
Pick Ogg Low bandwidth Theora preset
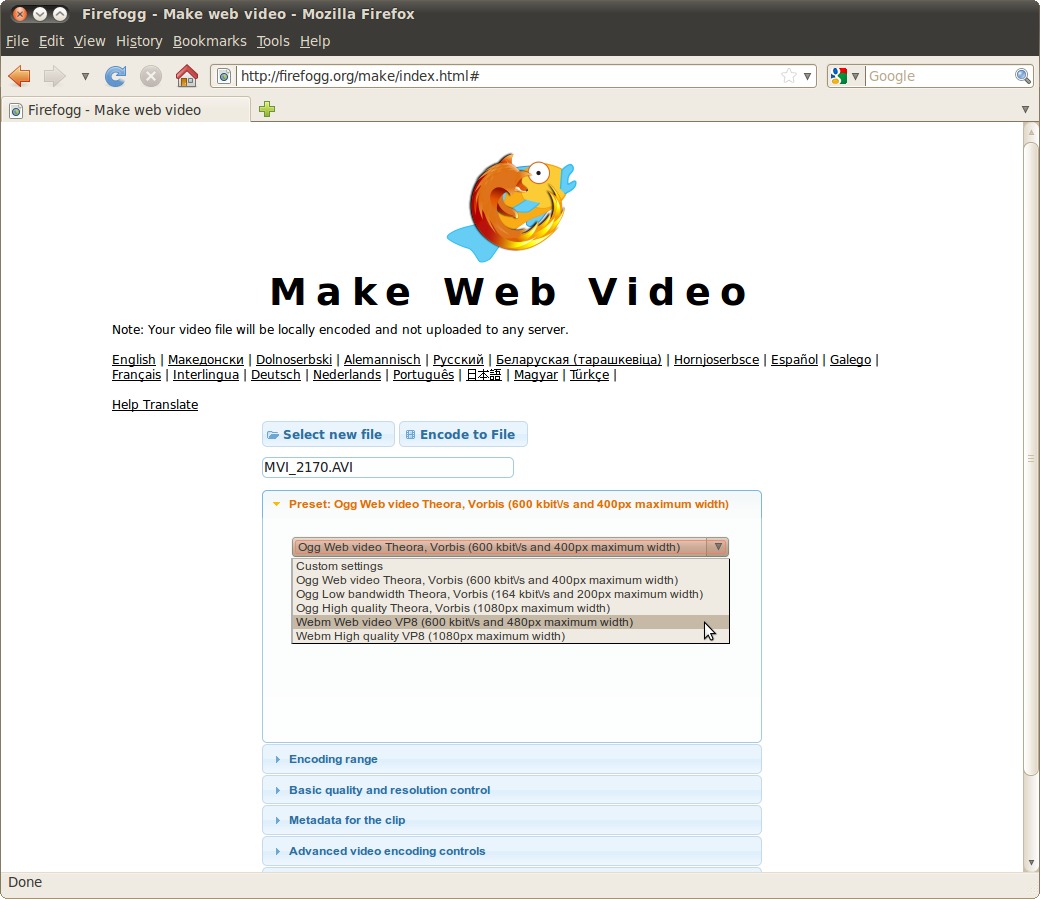point(499,594)
